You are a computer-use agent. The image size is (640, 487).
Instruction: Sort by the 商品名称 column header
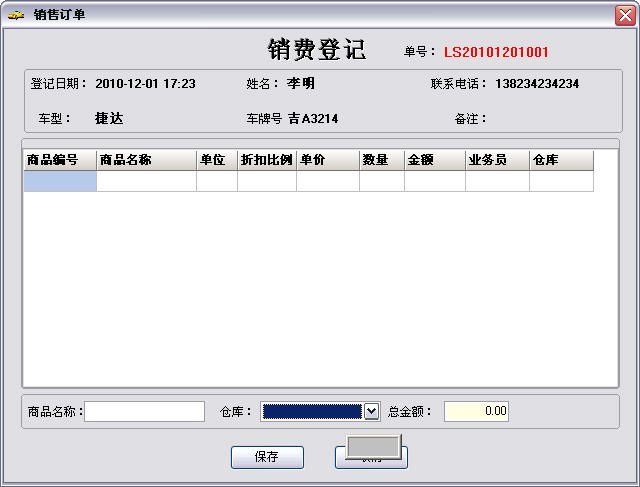click(x=146, y=160)
